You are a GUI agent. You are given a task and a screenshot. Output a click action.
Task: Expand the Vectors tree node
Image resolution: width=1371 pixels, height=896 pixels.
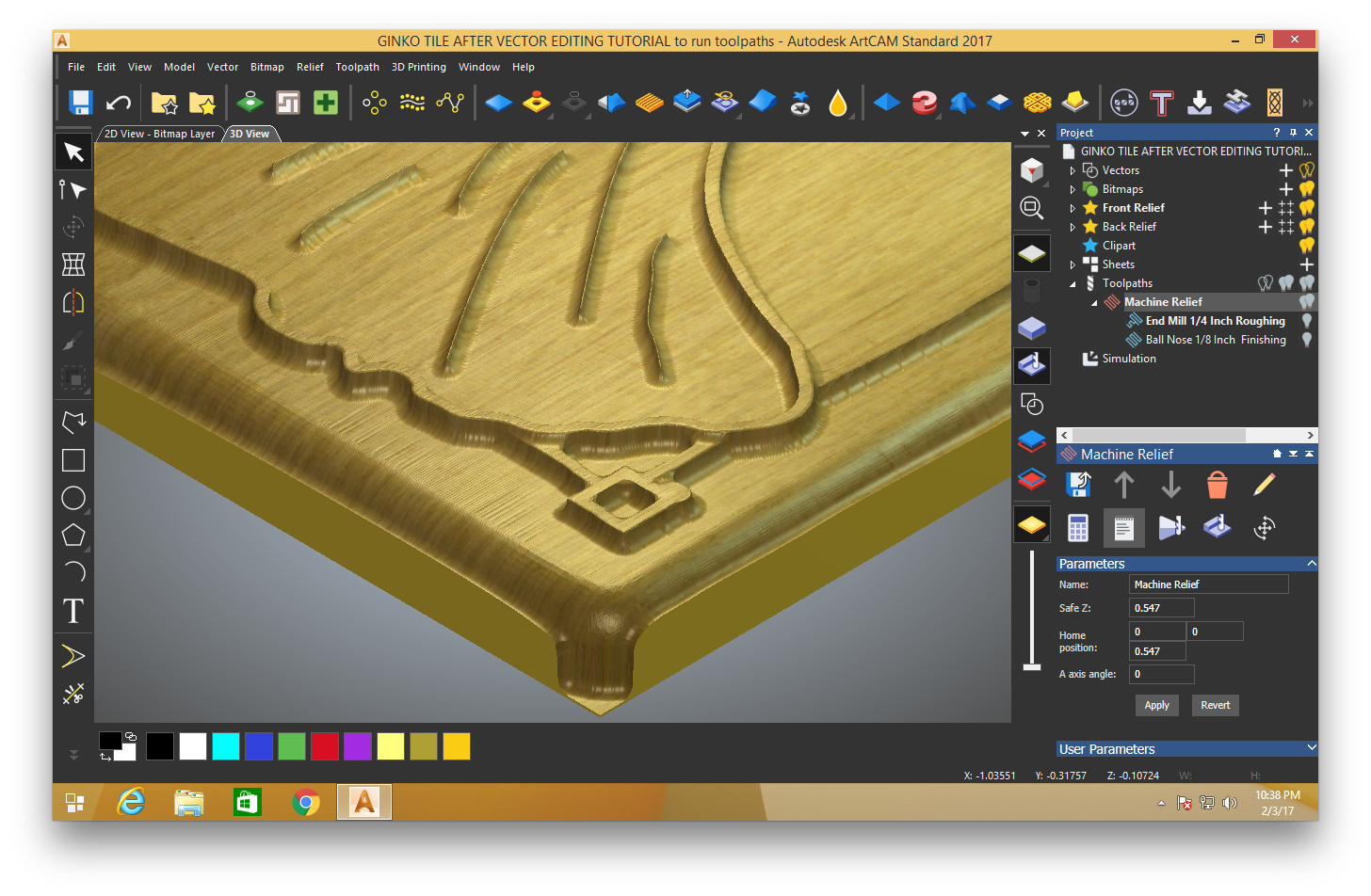click(x=1073, y=170)
